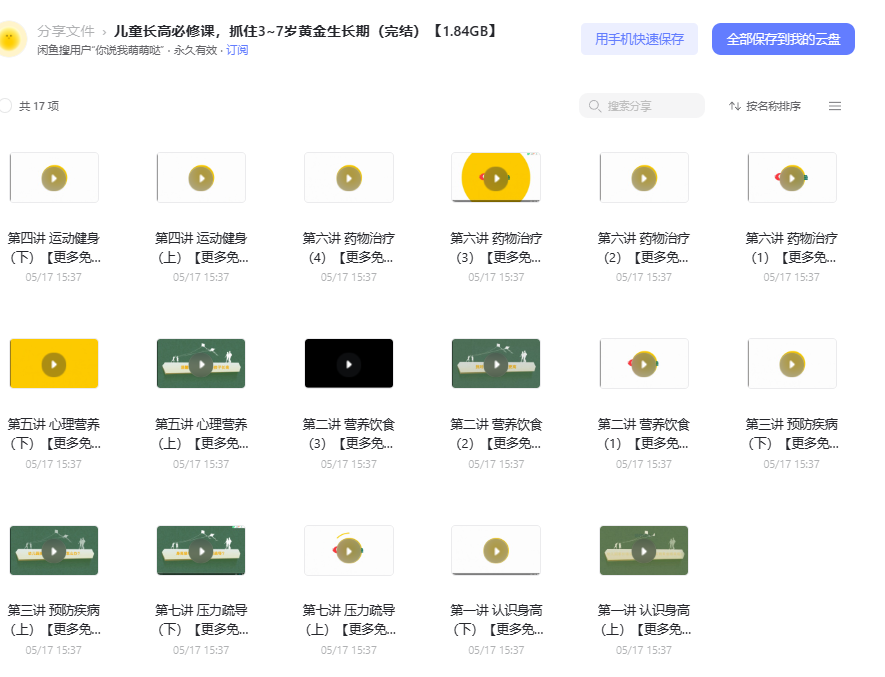Play video 第三讲 预防疾病(下)
This screenshot has height=677, width=885.
pos(792,364)
